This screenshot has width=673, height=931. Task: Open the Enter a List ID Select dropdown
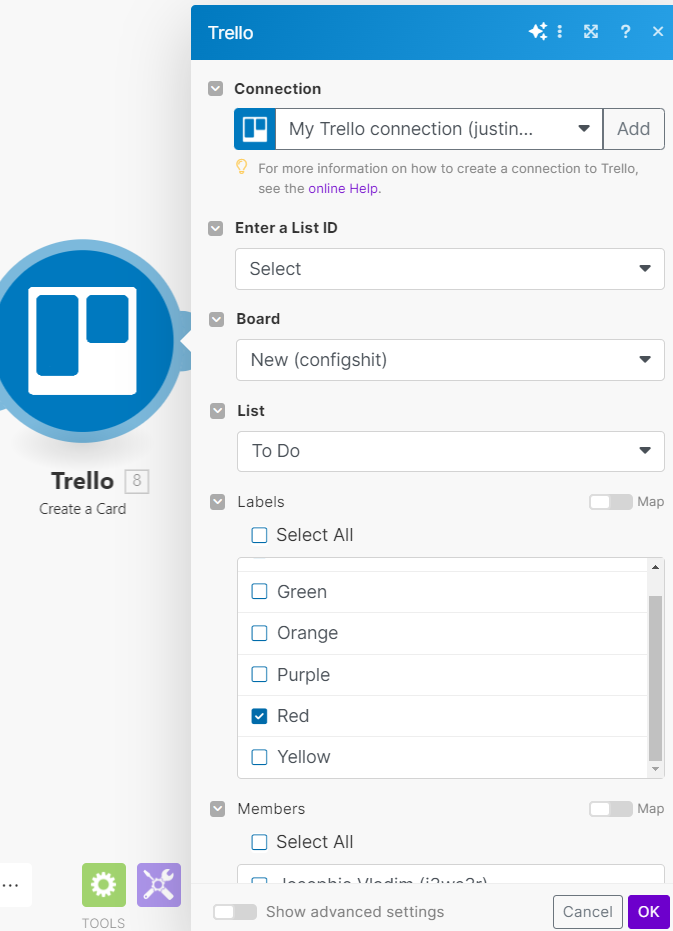click(x=450, y=269)
